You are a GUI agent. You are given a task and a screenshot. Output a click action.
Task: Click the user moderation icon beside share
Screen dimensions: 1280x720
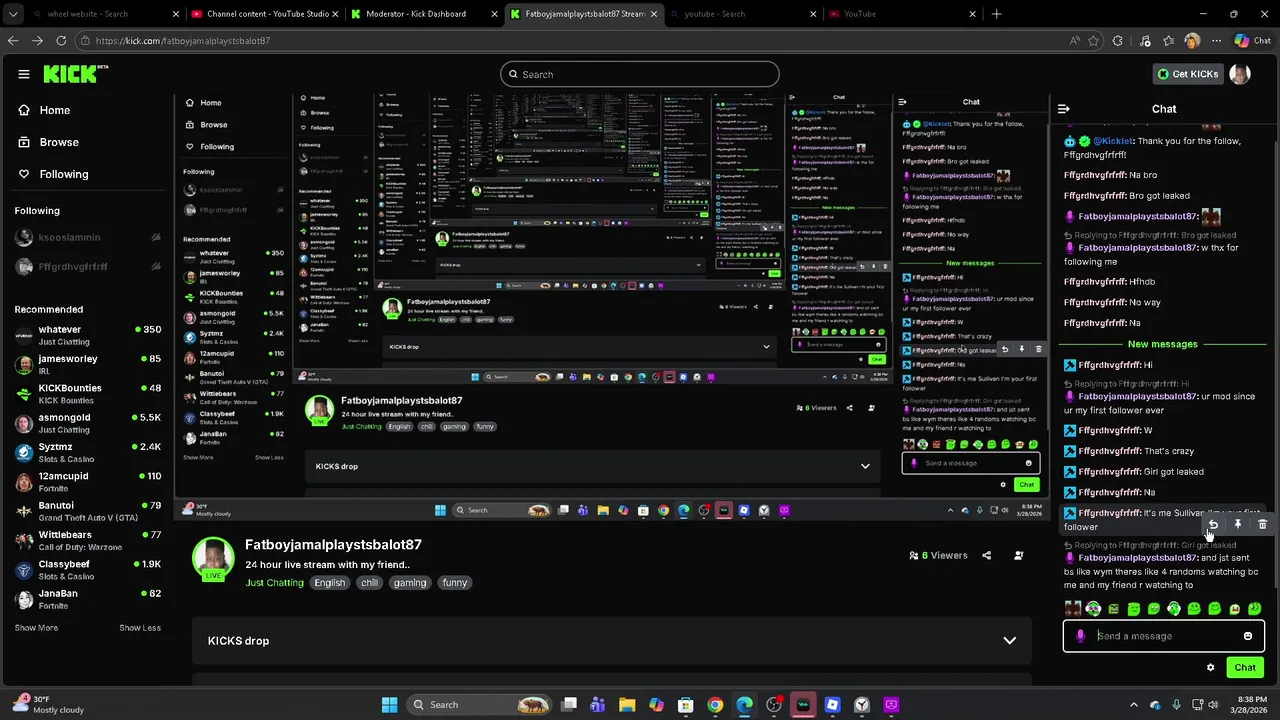tap(1018, 555)
